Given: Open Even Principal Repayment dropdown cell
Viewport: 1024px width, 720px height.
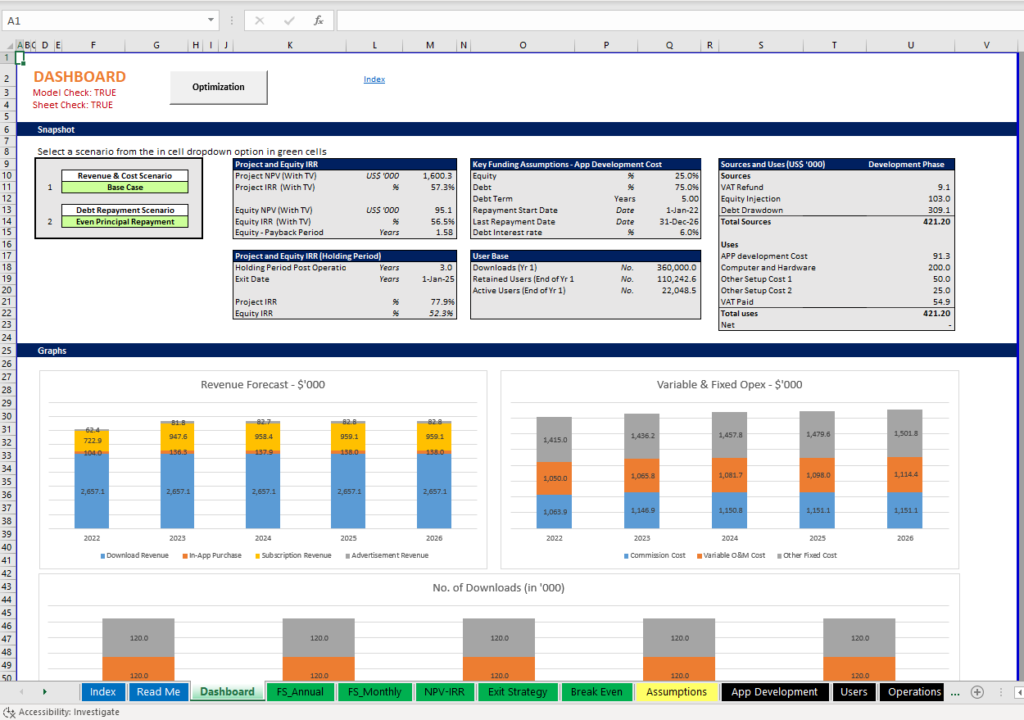Looking at the screenshot, I should click(125, 222).
